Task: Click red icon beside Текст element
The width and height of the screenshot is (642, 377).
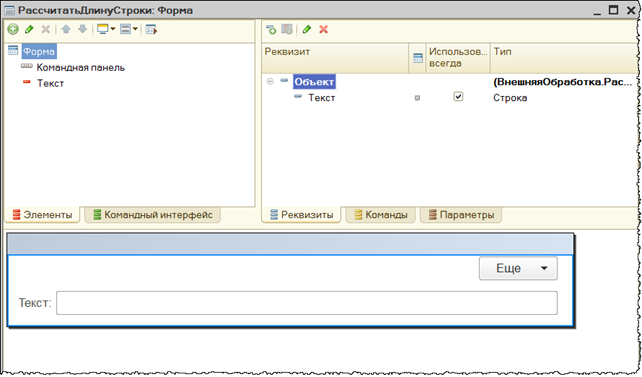Action: coord(27,82)
